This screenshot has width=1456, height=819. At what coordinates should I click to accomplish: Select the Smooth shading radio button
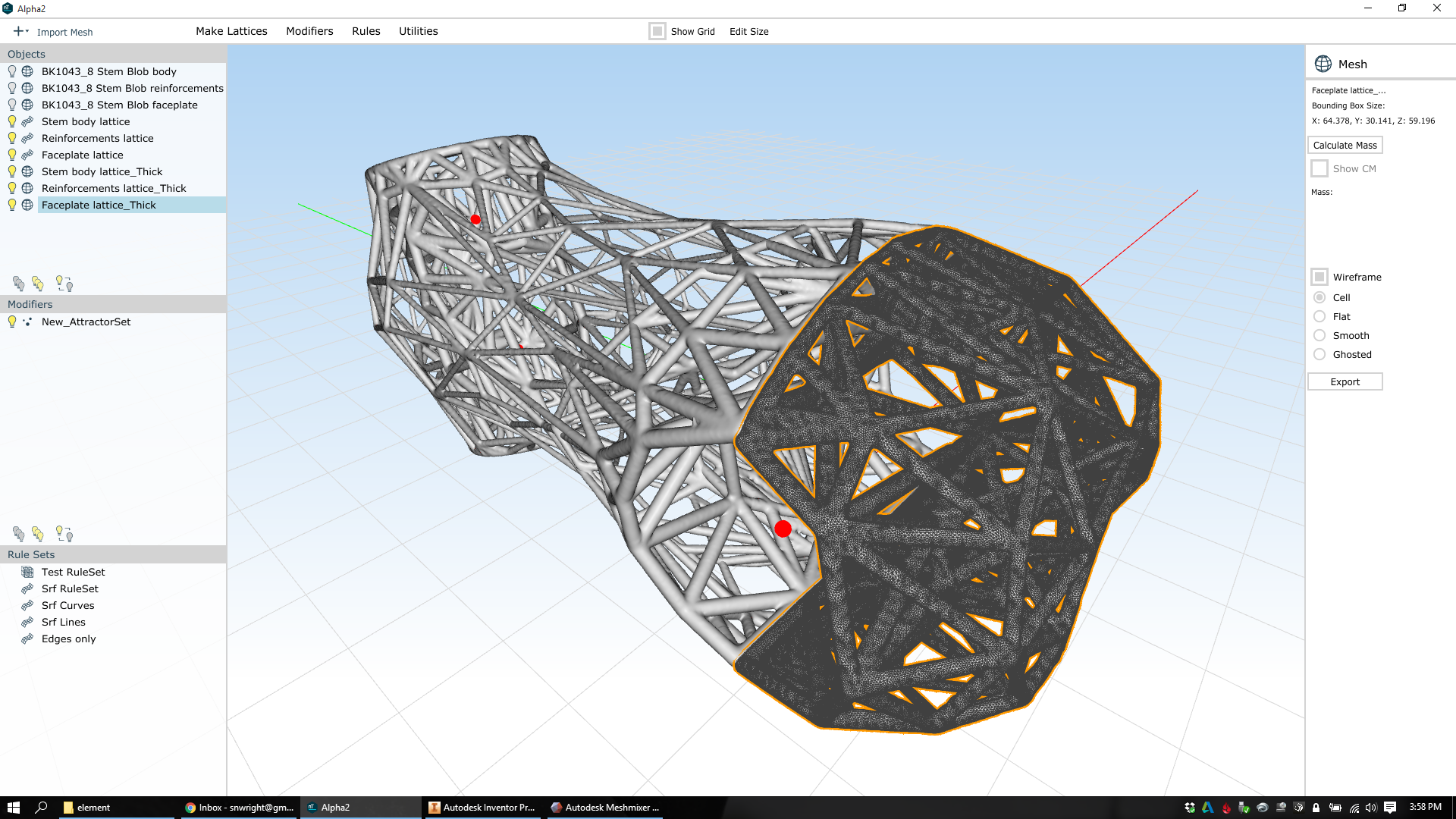(1320, 335)
